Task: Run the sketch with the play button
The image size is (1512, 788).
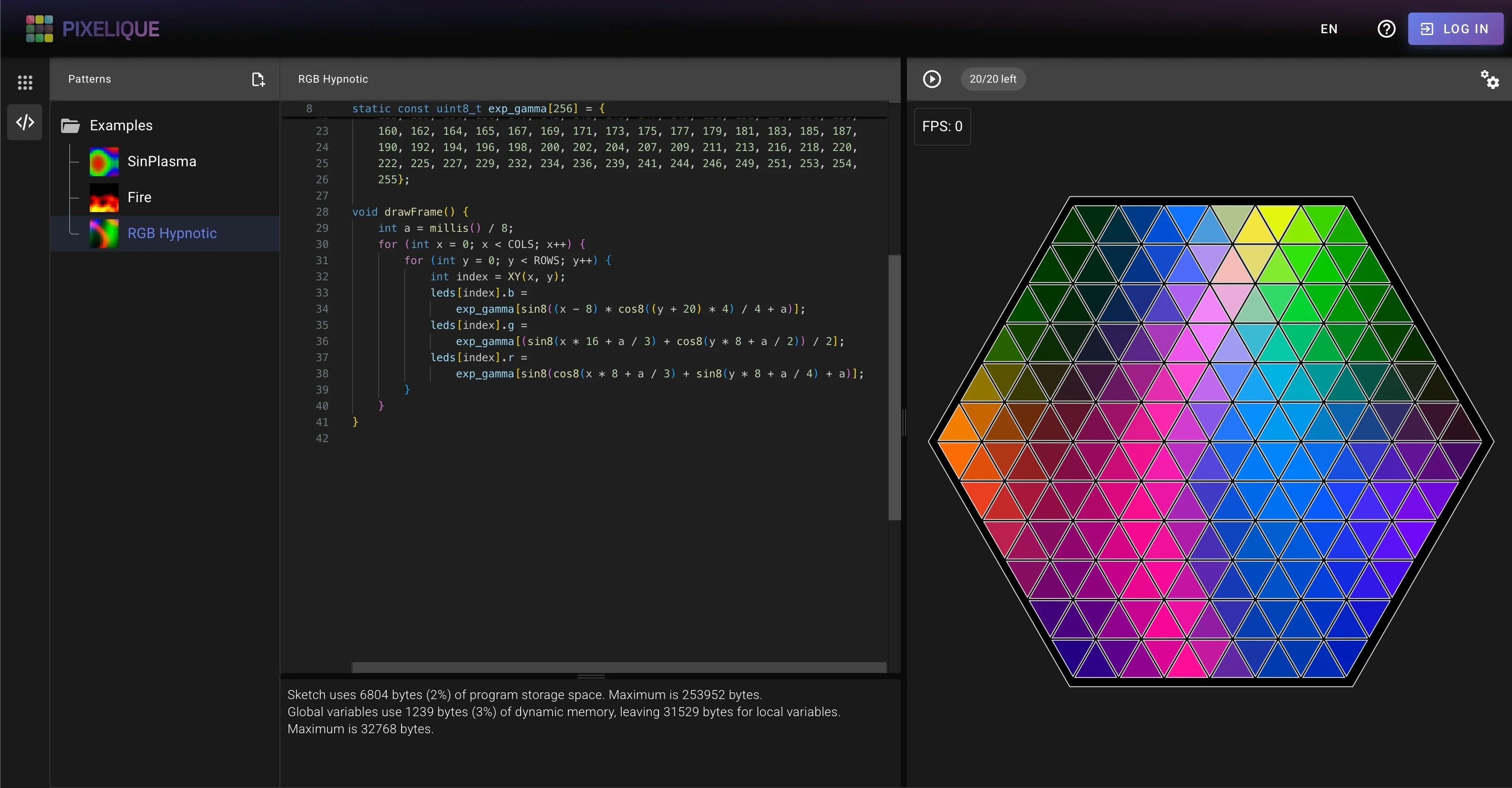Action: [932, 79]
